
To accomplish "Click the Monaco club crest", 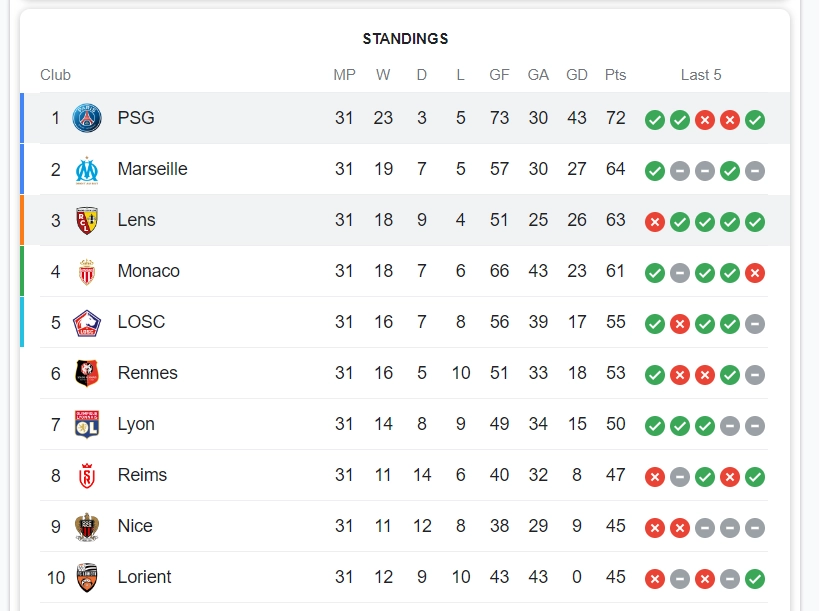I will pyautogui.click(x=87, y=272).
